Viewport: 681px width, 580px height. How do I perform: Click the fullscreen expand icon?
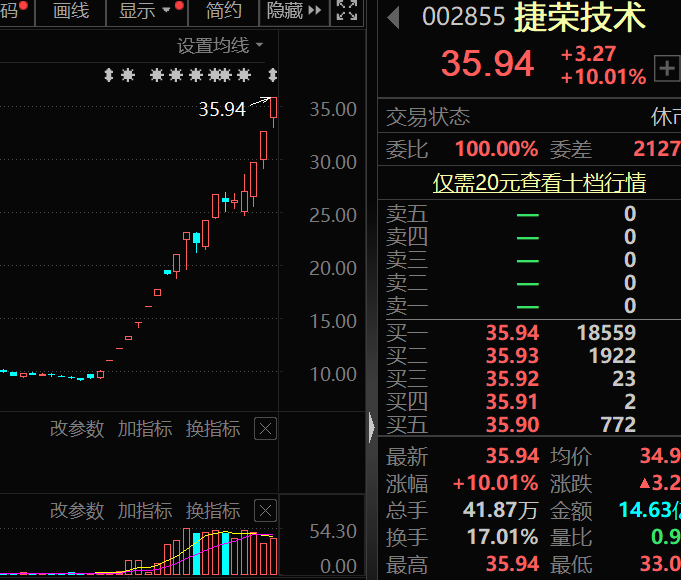click(347, 10)
